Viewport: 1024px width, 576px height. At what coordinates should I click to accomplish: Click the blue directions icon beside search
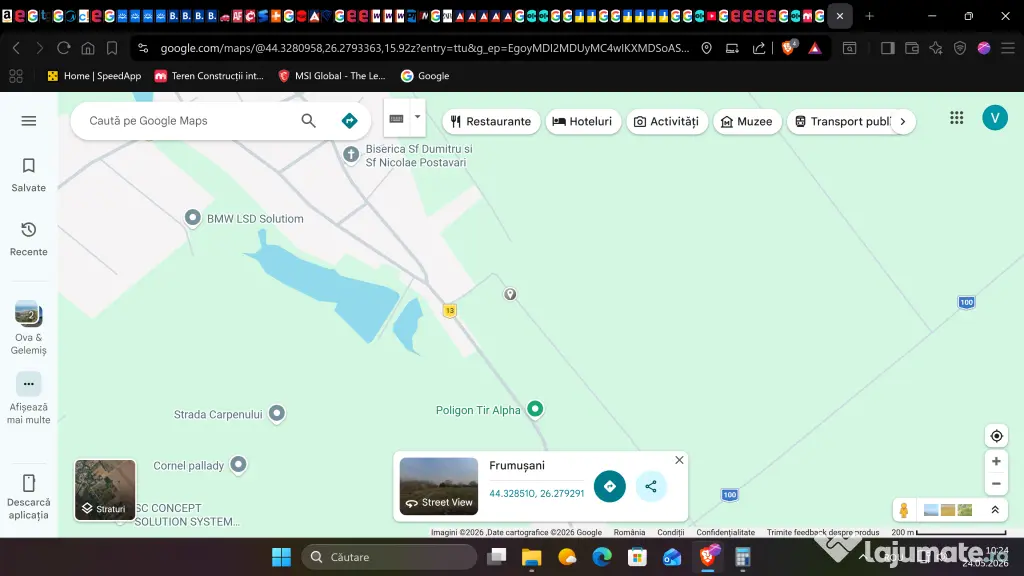pos(349,121)
